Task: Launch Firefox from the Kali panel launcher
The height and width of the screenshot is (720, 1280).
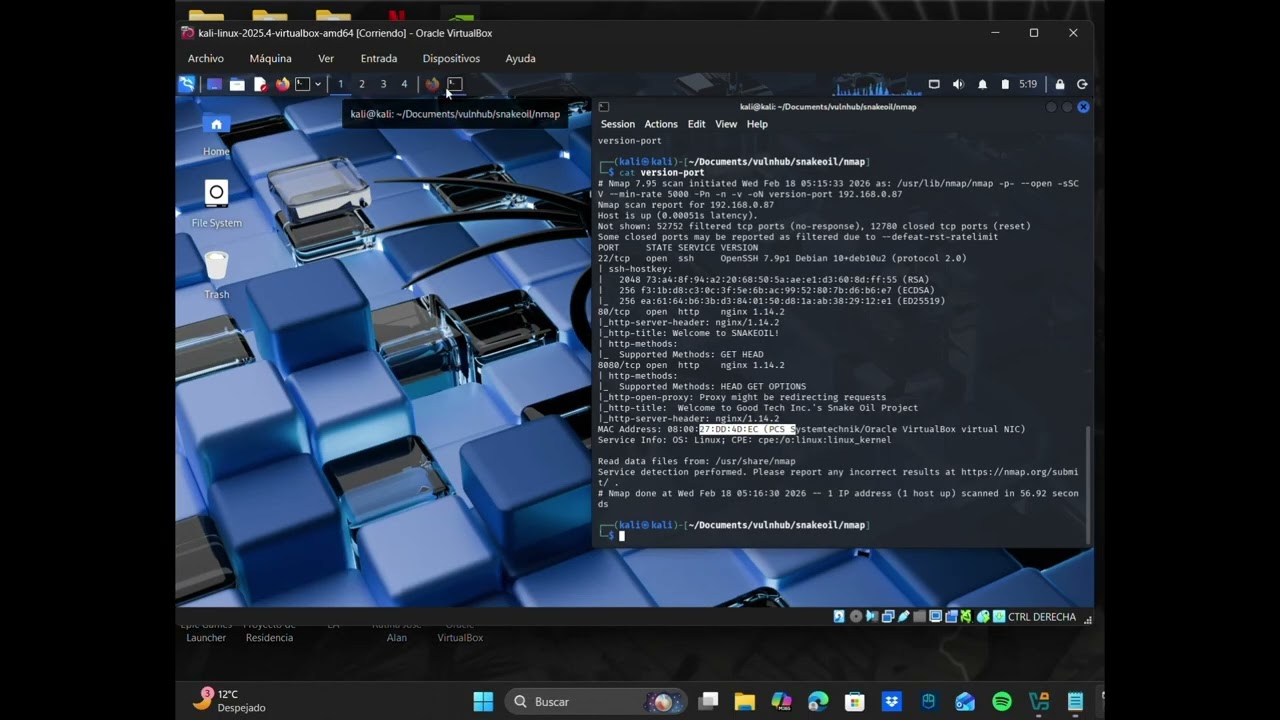Action: [282, 84]
